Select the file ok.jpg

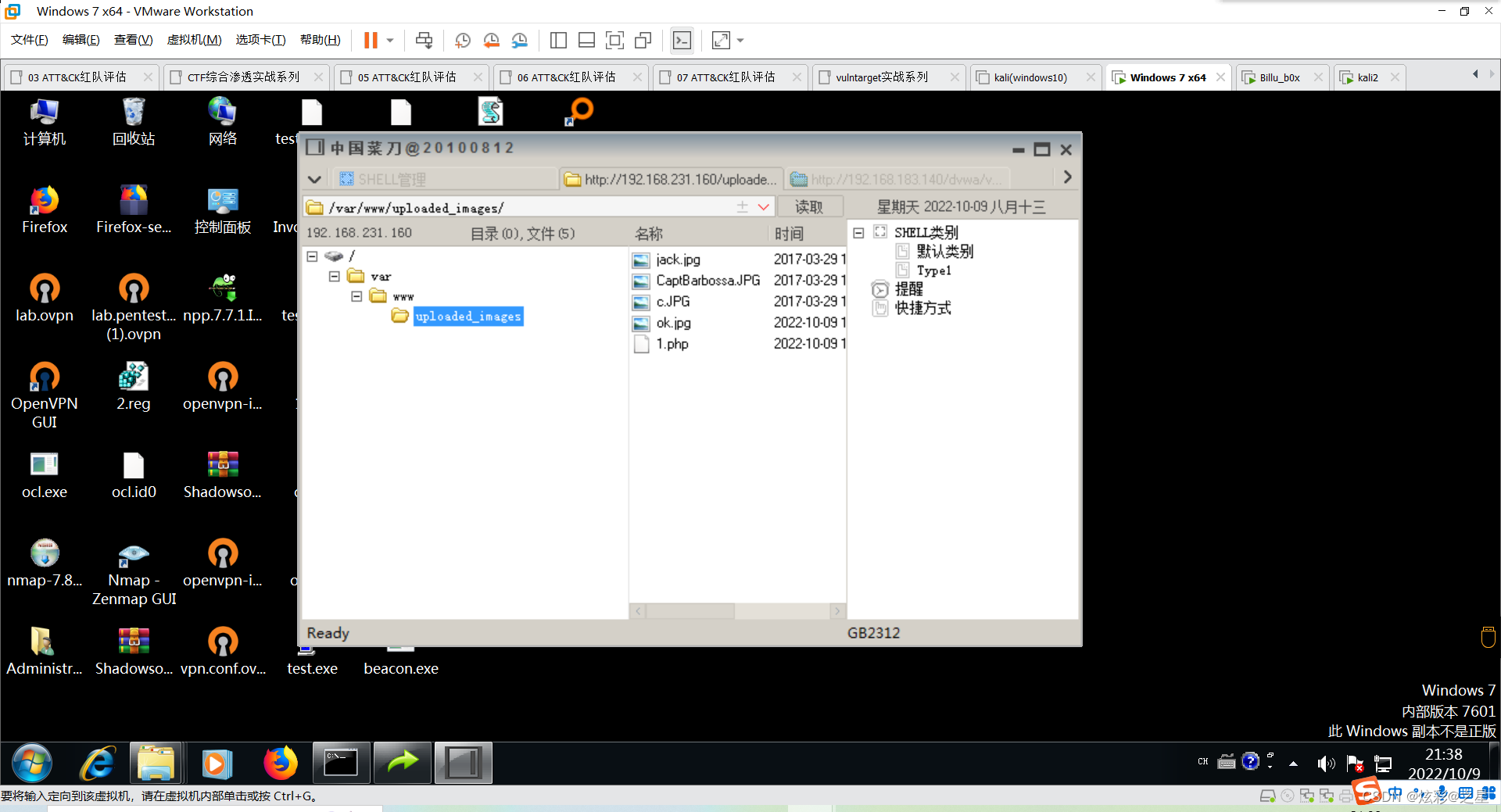(673, 323)
